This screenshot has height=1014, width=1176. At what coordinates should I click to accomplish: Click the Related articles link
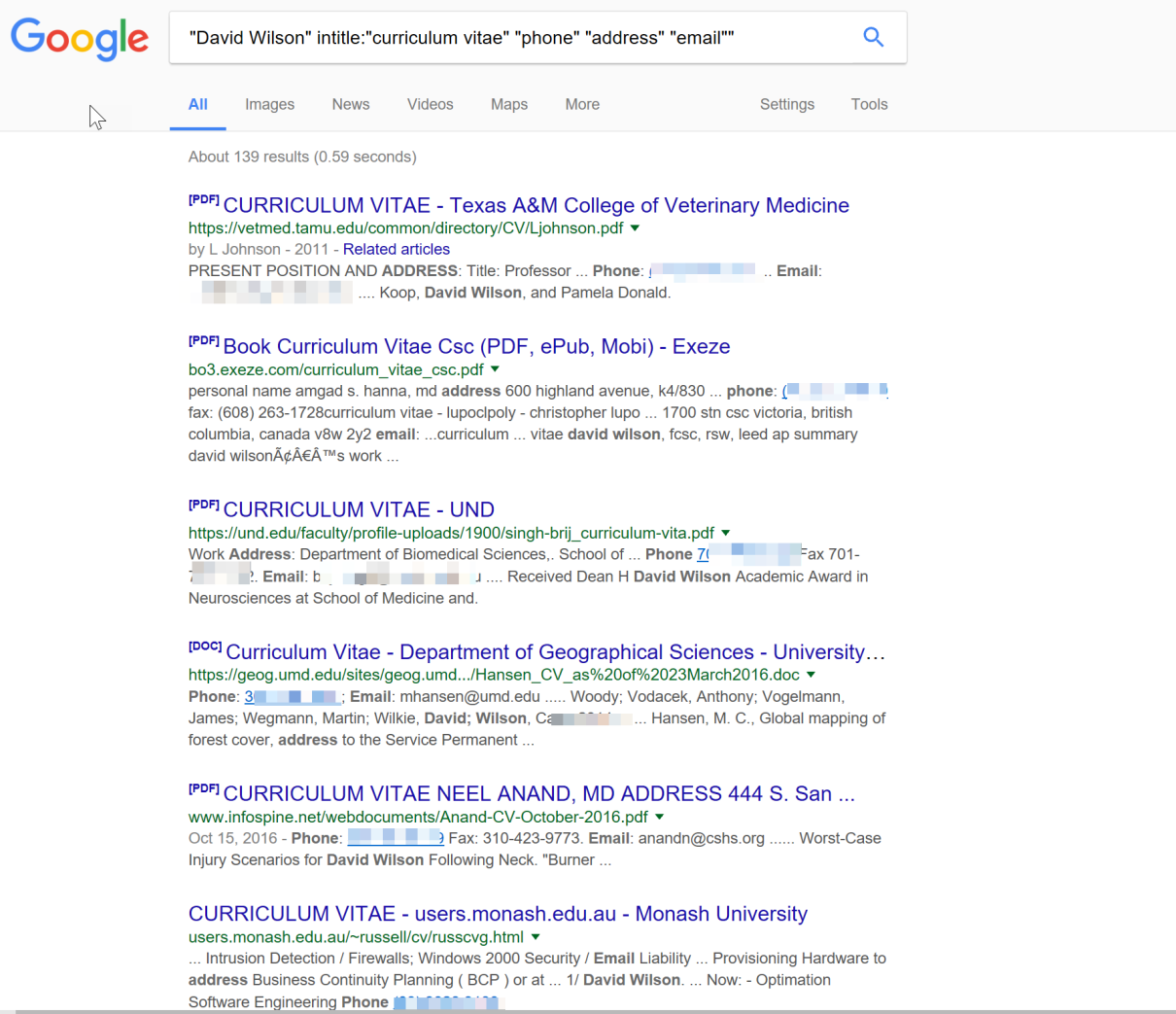pos(397,249)
